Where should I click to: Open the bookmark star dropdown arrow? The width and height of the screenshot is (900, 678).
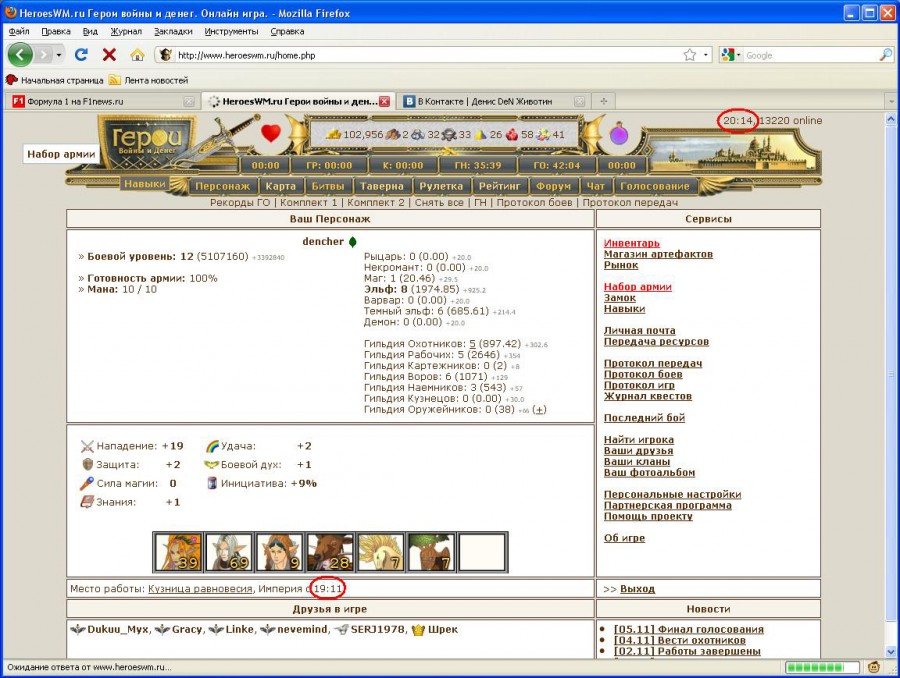[705, 55]
